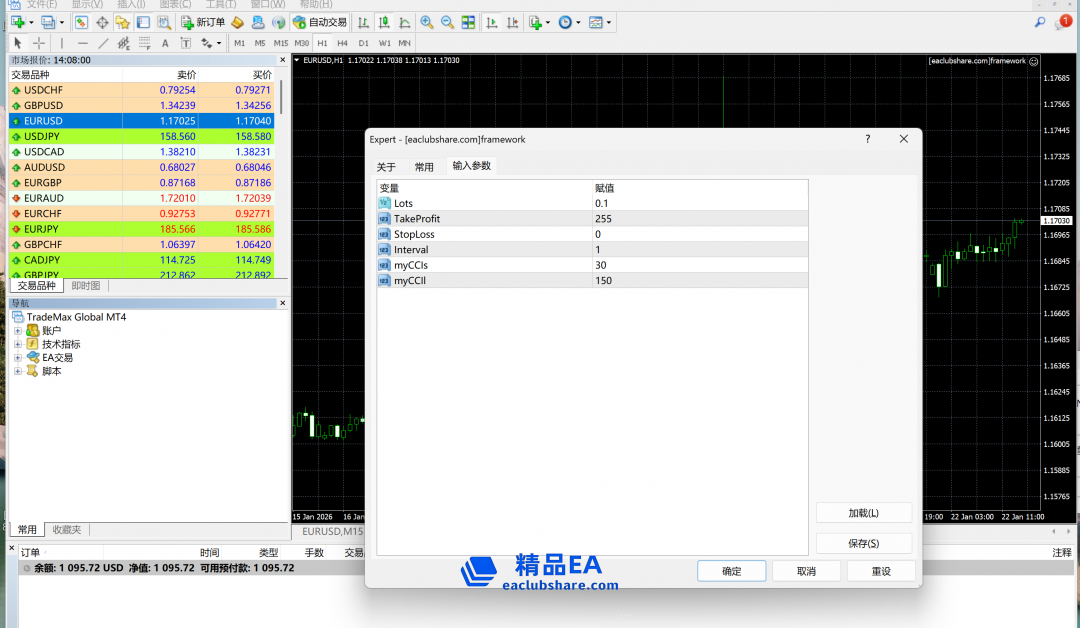This screenshot has width=1080, height=628.
Task: Open the New Order (新订单) toolbar button
Action: [x=203, y=22]
